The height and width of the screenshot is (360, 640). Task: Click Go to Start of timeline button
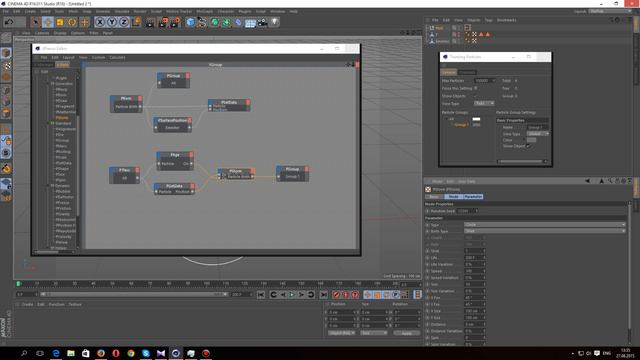pos(261,295)
